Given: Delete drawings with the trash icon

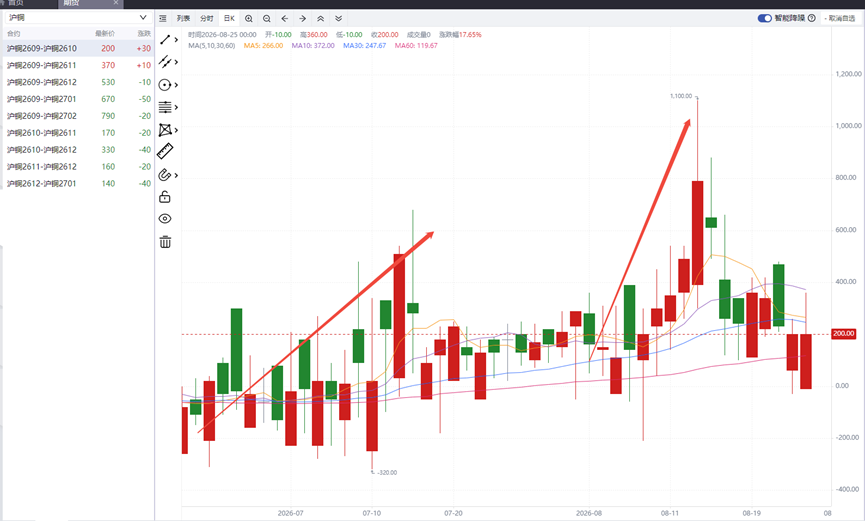Looking at the screenshot, I should pyautogui.click(x=165, y=242).
